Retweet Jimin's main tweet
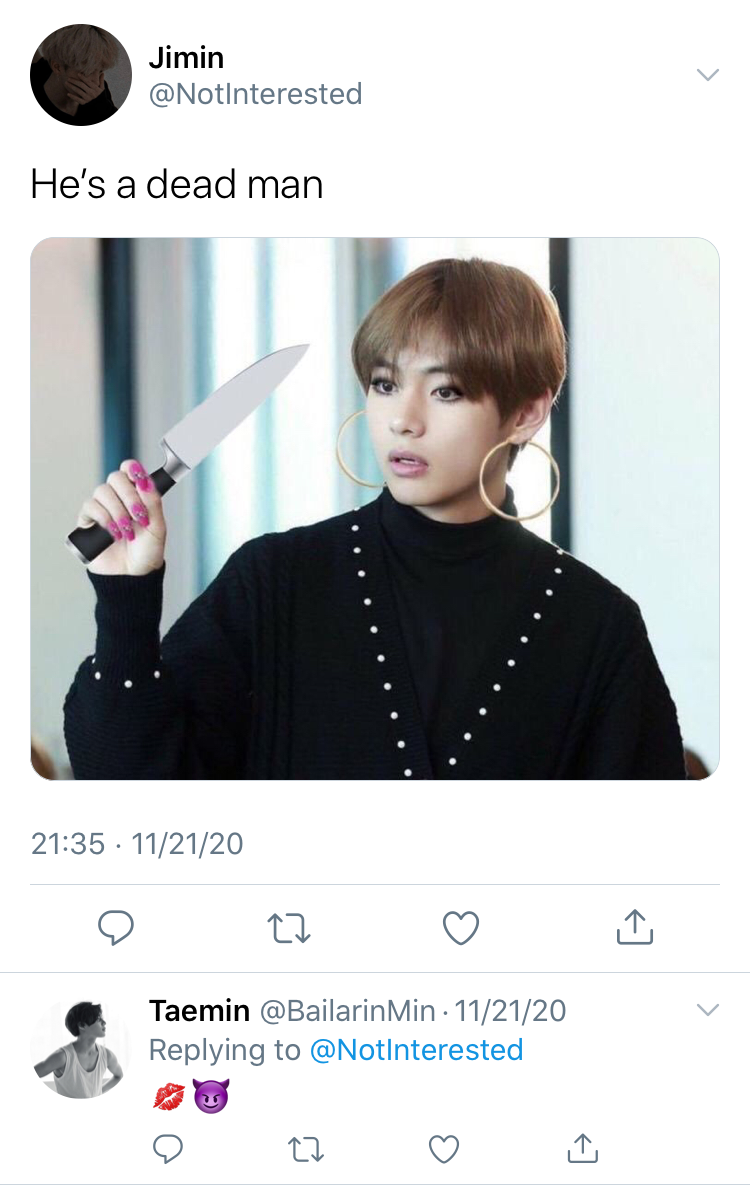 click(x=289, y=928)
